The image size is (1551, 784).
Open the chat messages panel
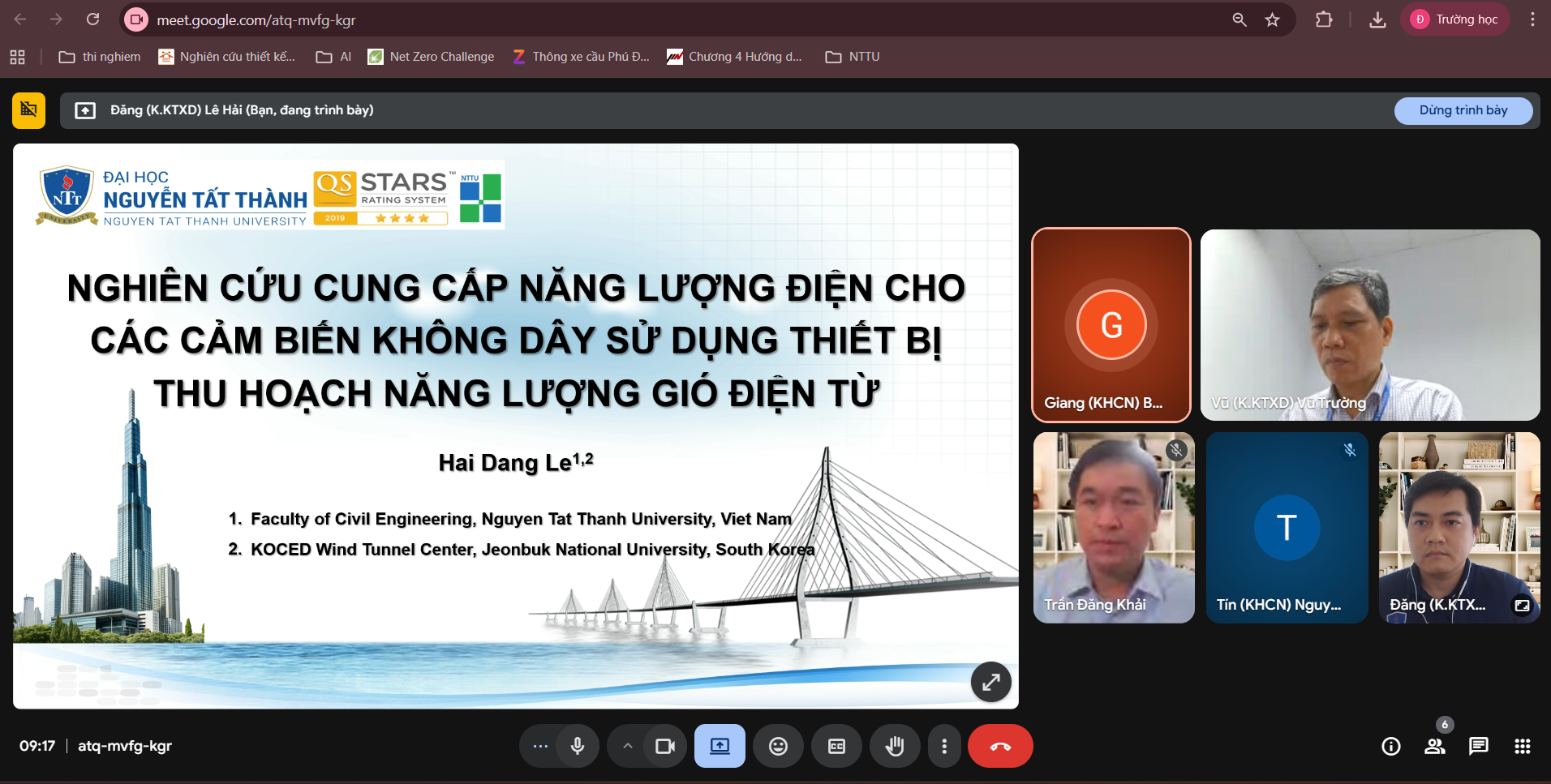point(1478,746)
